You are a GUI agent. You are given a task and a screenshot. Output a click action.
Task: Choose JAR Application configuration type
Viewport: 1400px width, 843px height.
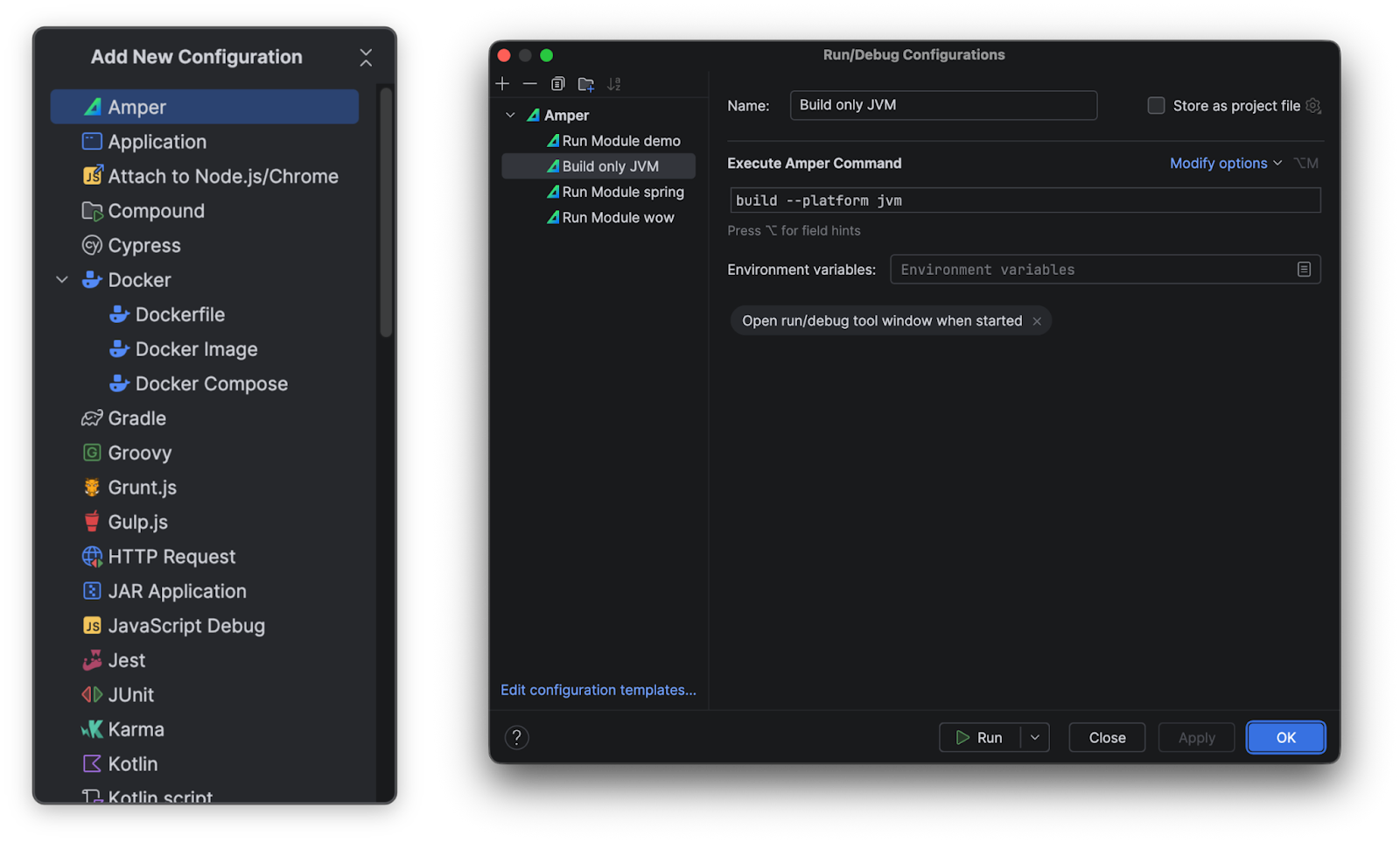pos(177,592)
